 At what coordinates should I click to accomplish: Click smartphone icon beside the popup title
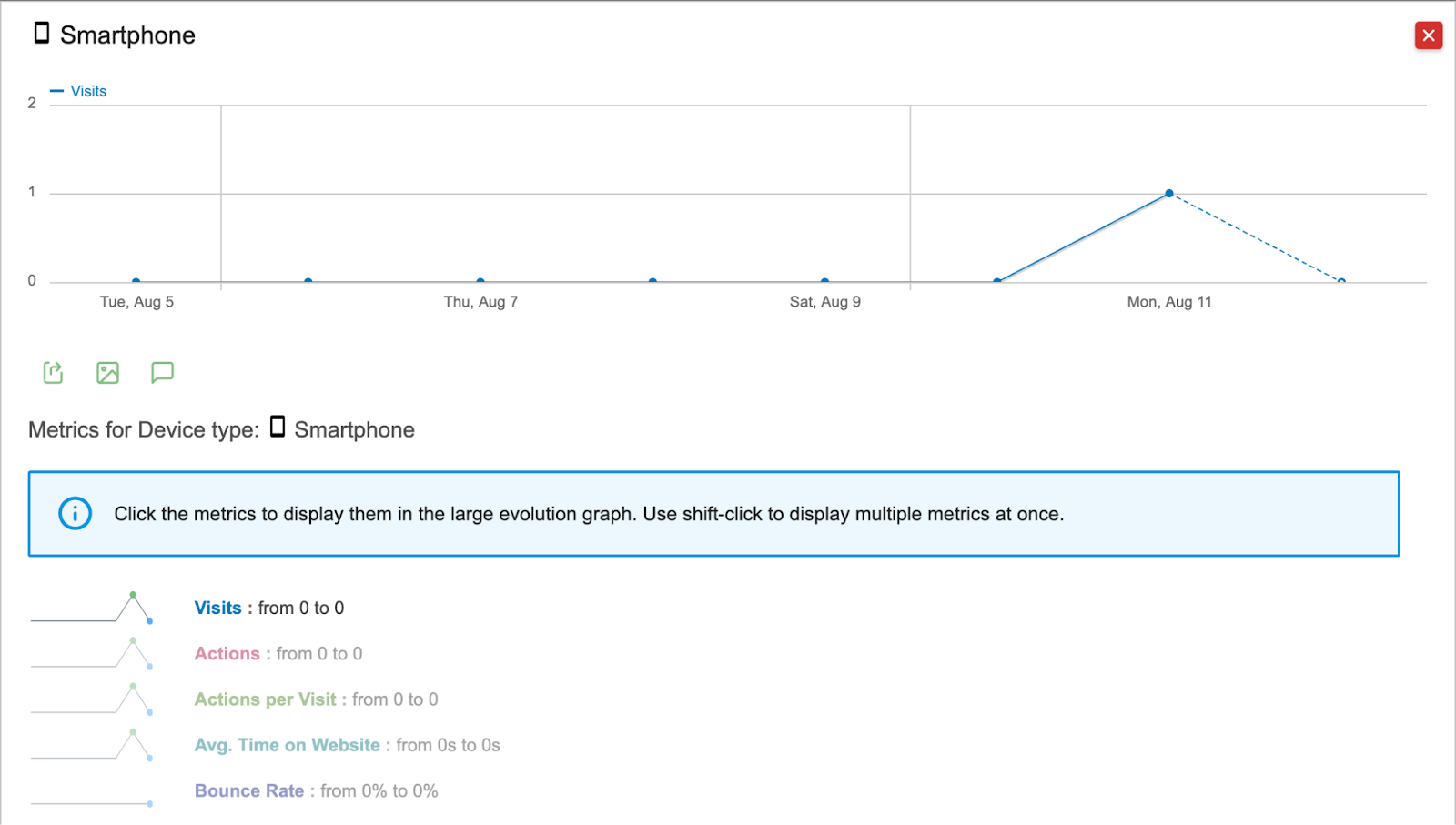pos(42,34)
